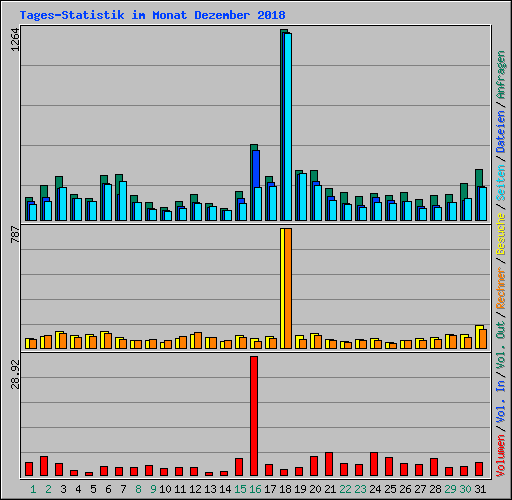This screenshot has height=500, width=512.
Task: Select day label 17 on the x-axis
Action: point(270,489)
